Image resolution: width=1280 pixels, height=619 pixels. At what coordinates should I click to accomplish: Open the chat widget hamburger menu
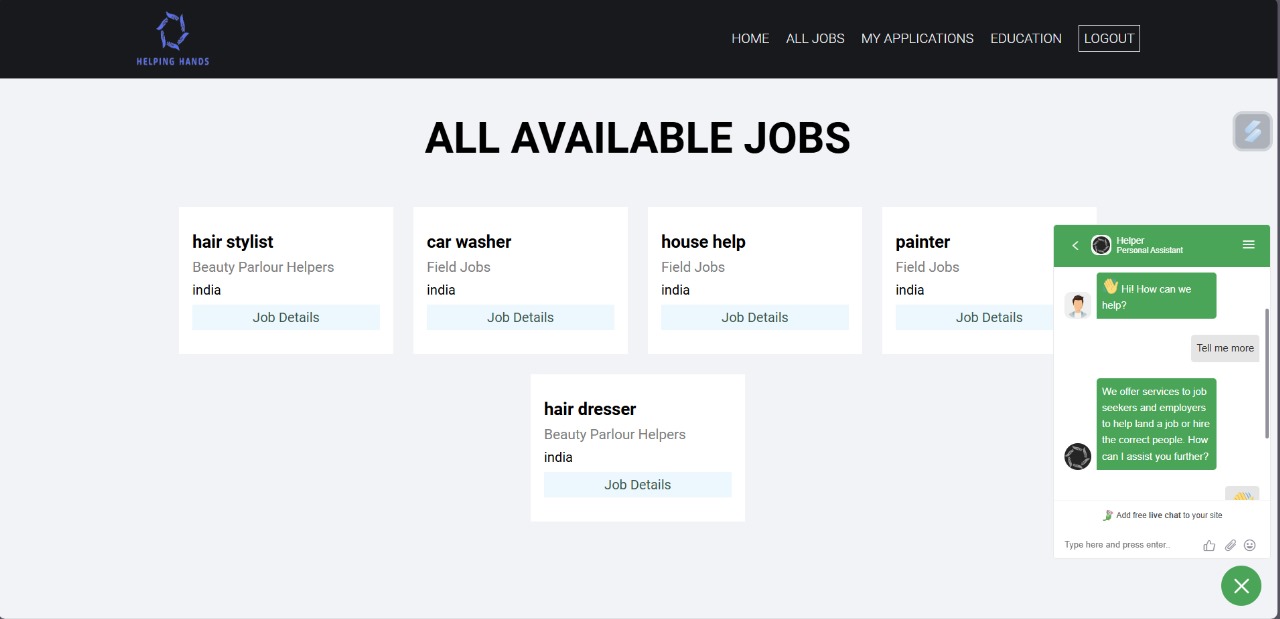[x=1248, y=244]
